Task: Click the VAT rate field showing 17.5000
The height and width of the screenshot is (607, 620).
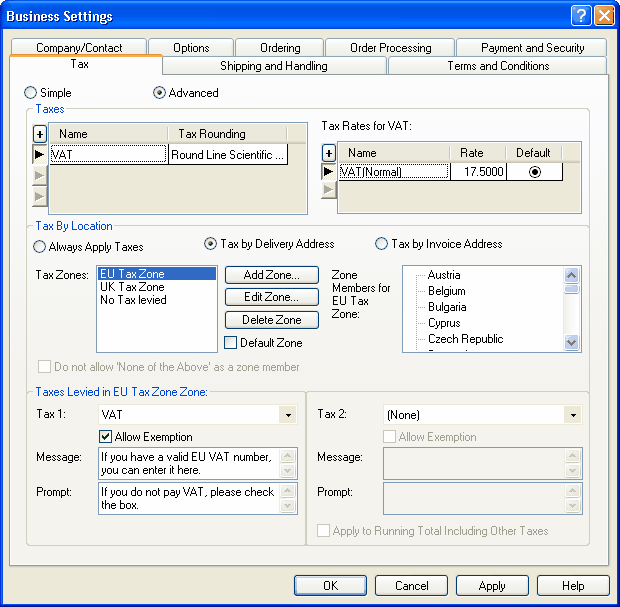Action: [x=479, y=172]
